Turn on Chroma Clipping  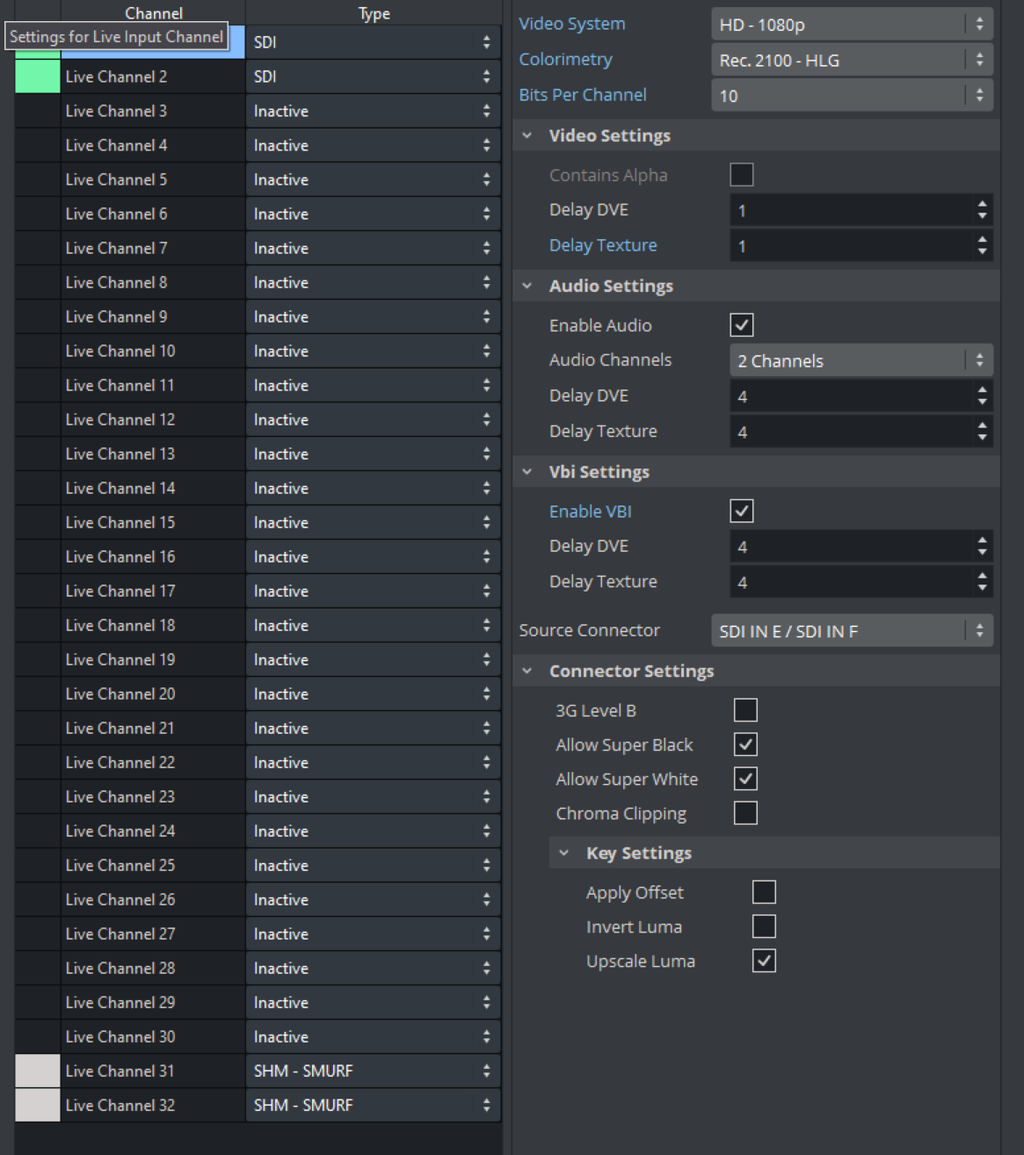click(x=745, y=814)
